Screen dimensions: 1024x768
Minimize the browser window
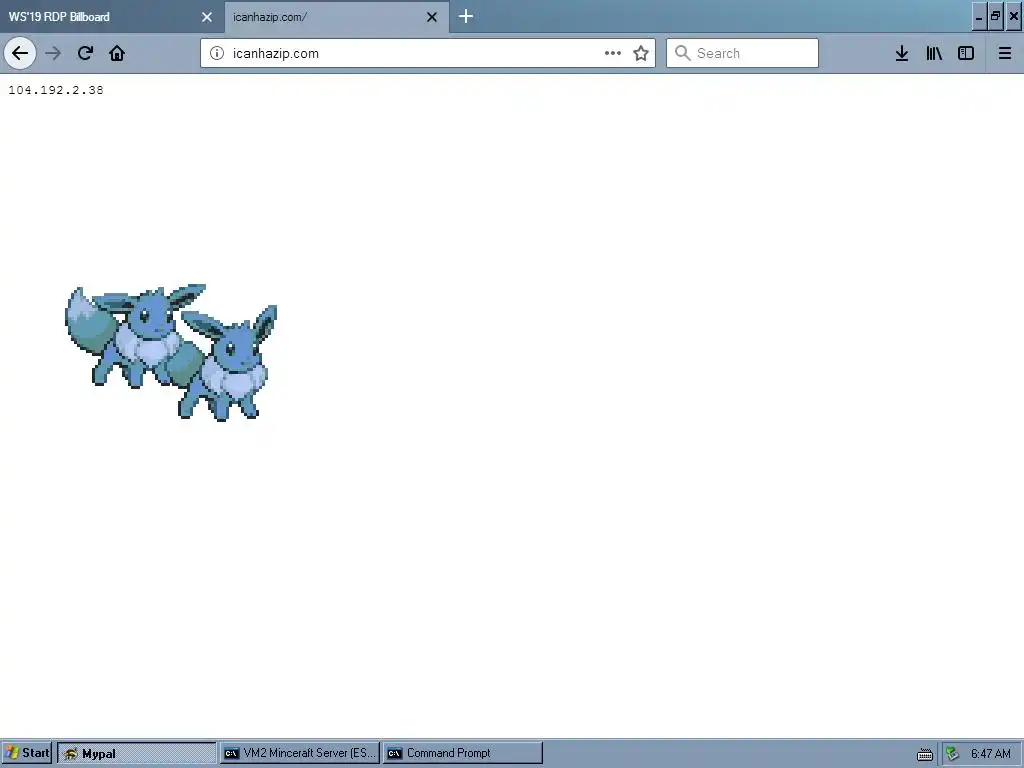tap(979, 17)
